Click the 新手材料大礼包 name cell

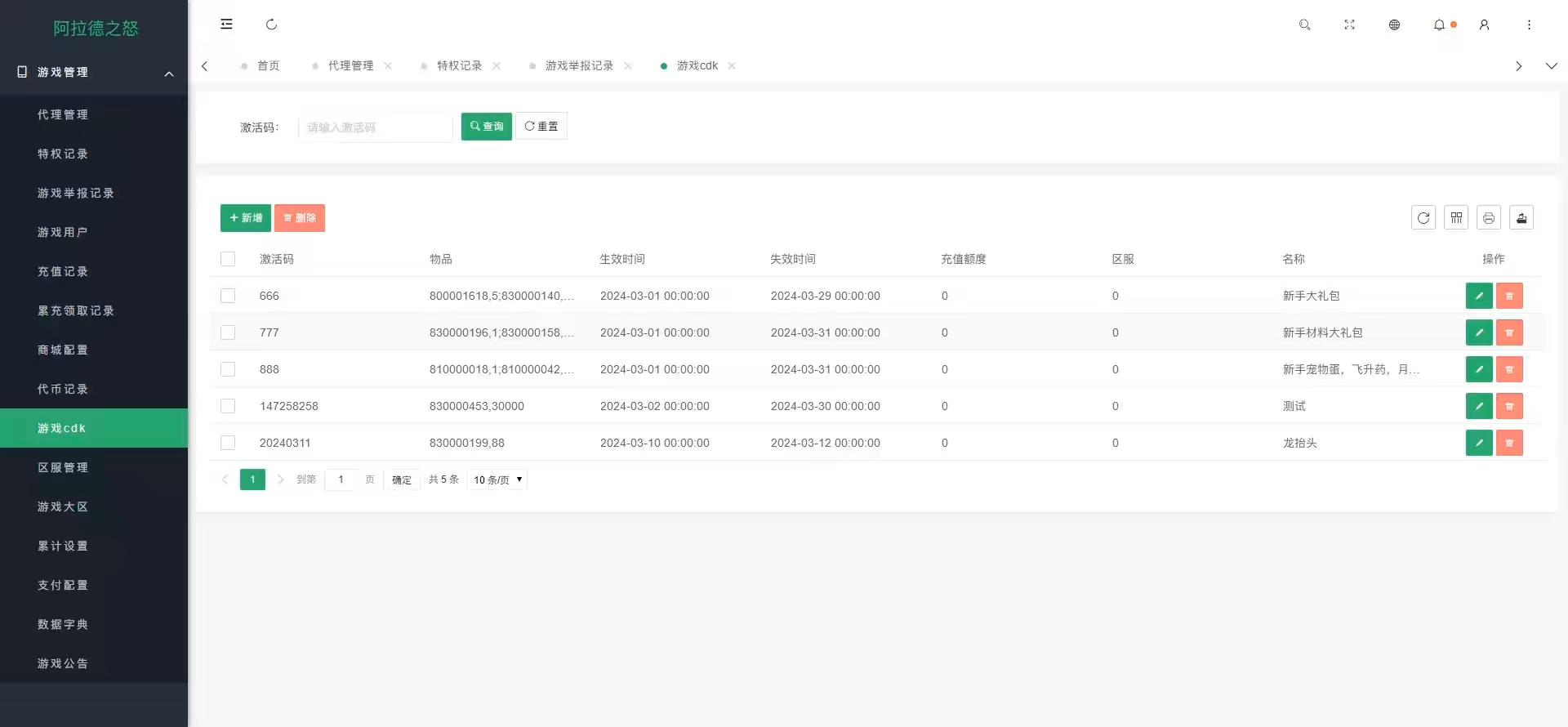1322,332
